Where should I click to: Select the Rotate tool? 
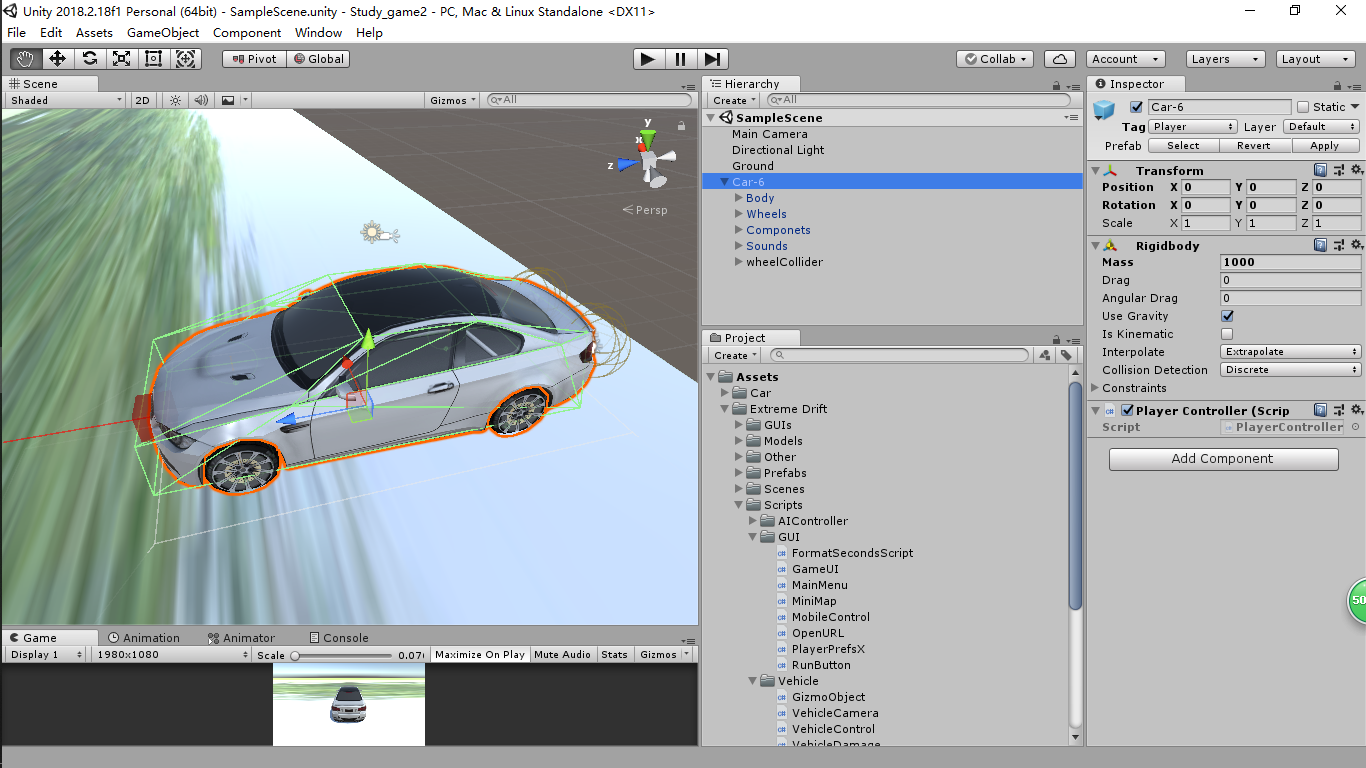(x=89, y=59)
